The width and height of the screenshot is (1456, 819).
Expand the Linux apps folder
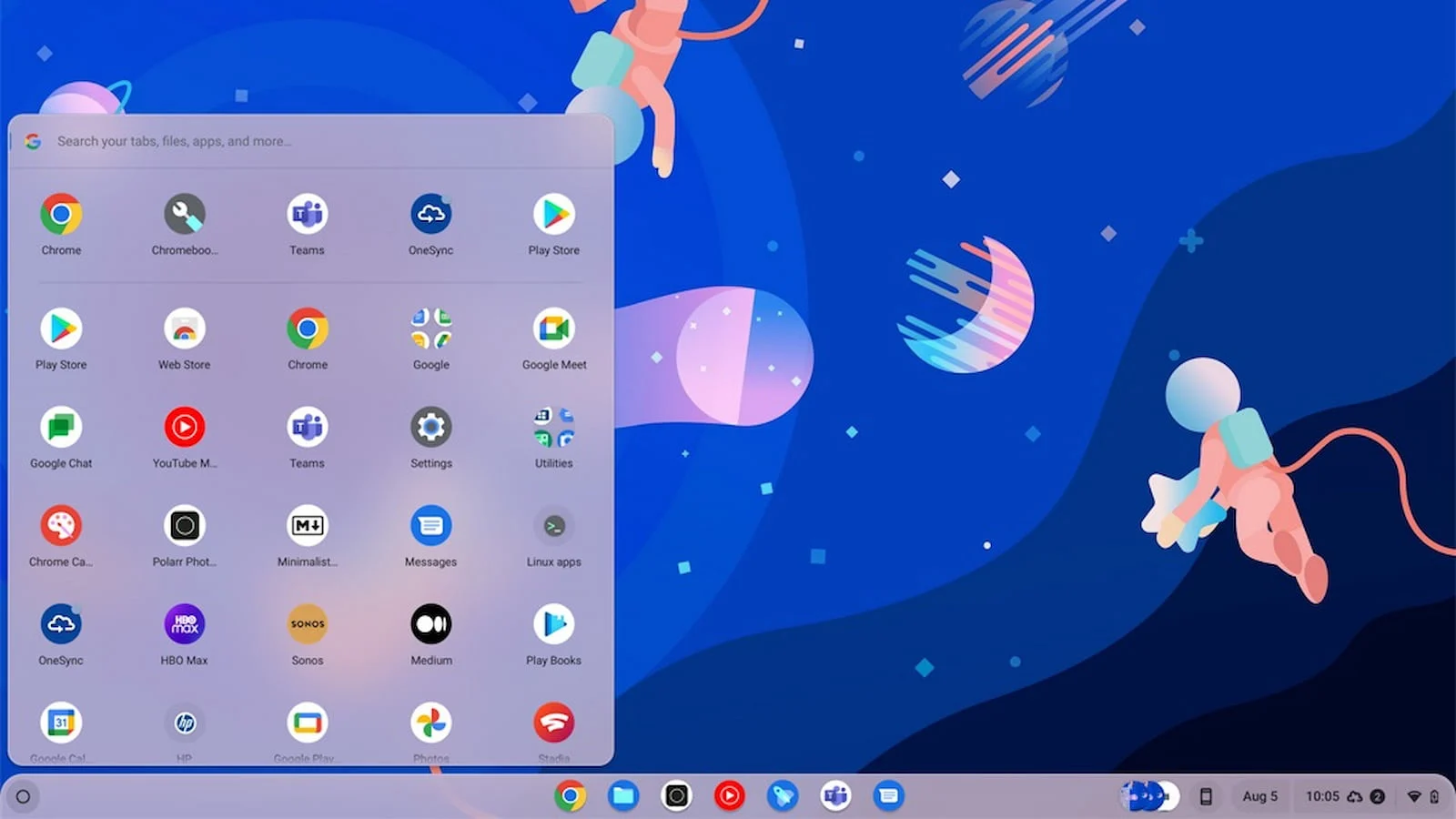tap(553, 526)
